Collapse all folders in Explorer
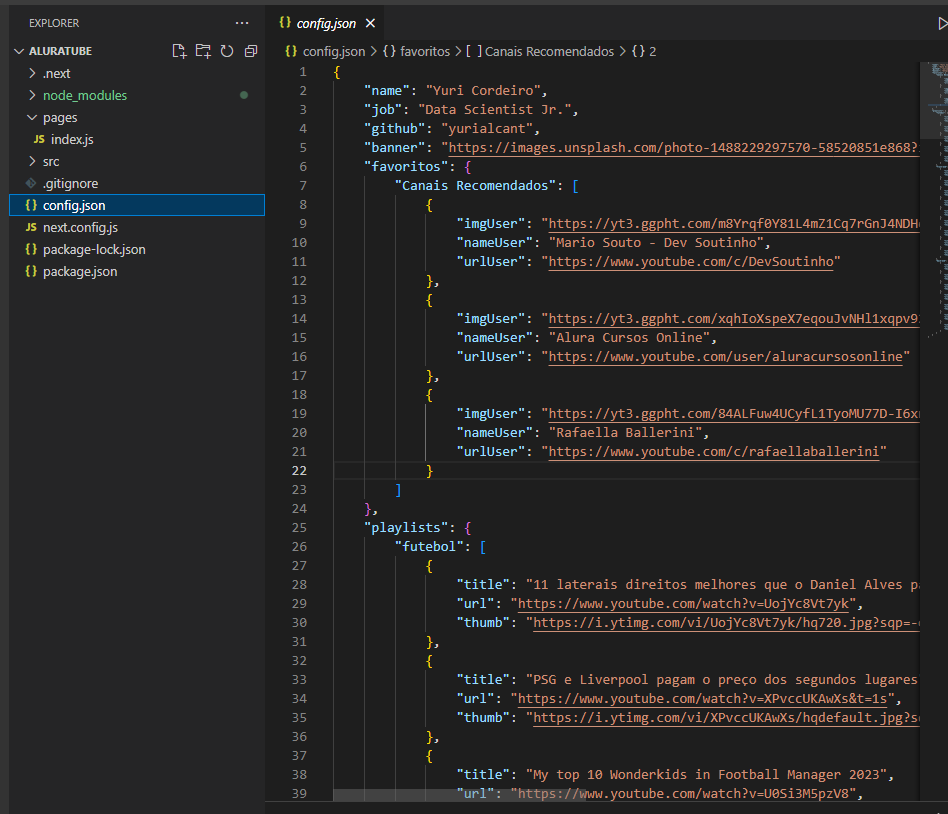The height and width of the screenshot is (814, 948). click(x=250, y=50)
